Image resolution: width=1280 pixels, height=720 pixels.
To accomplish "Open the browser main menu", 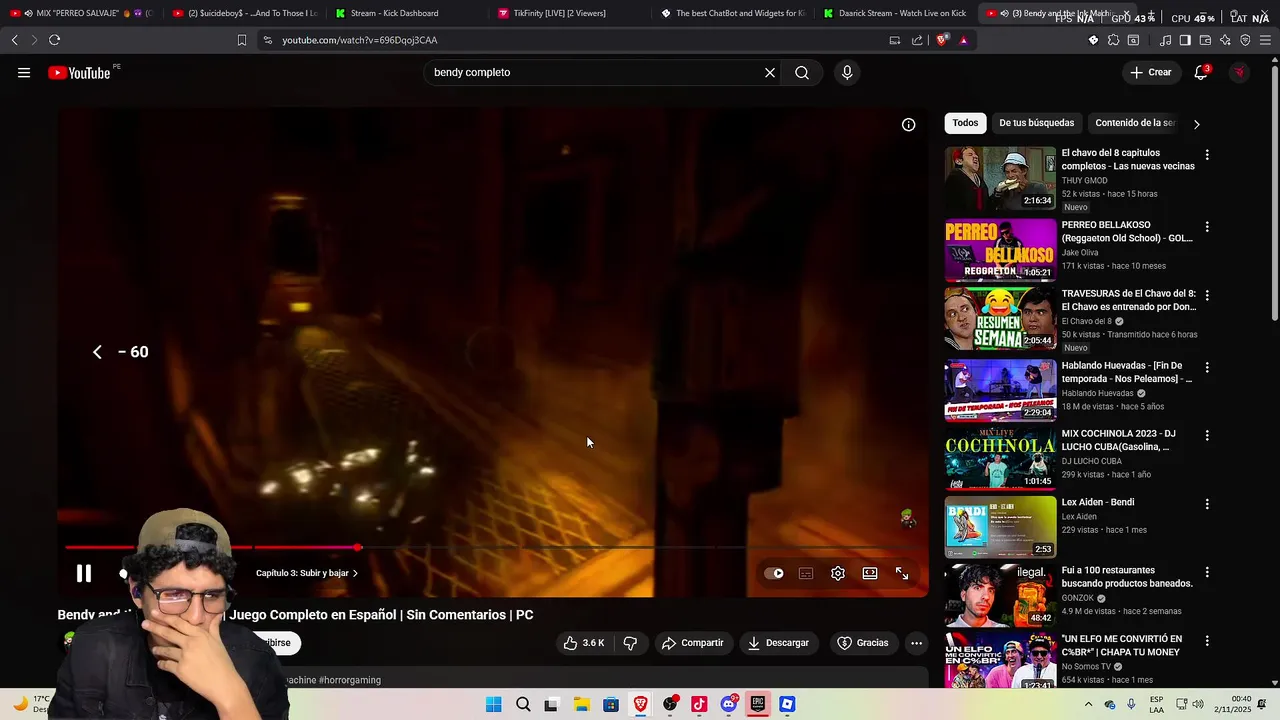I will [x=1266, y=40].
